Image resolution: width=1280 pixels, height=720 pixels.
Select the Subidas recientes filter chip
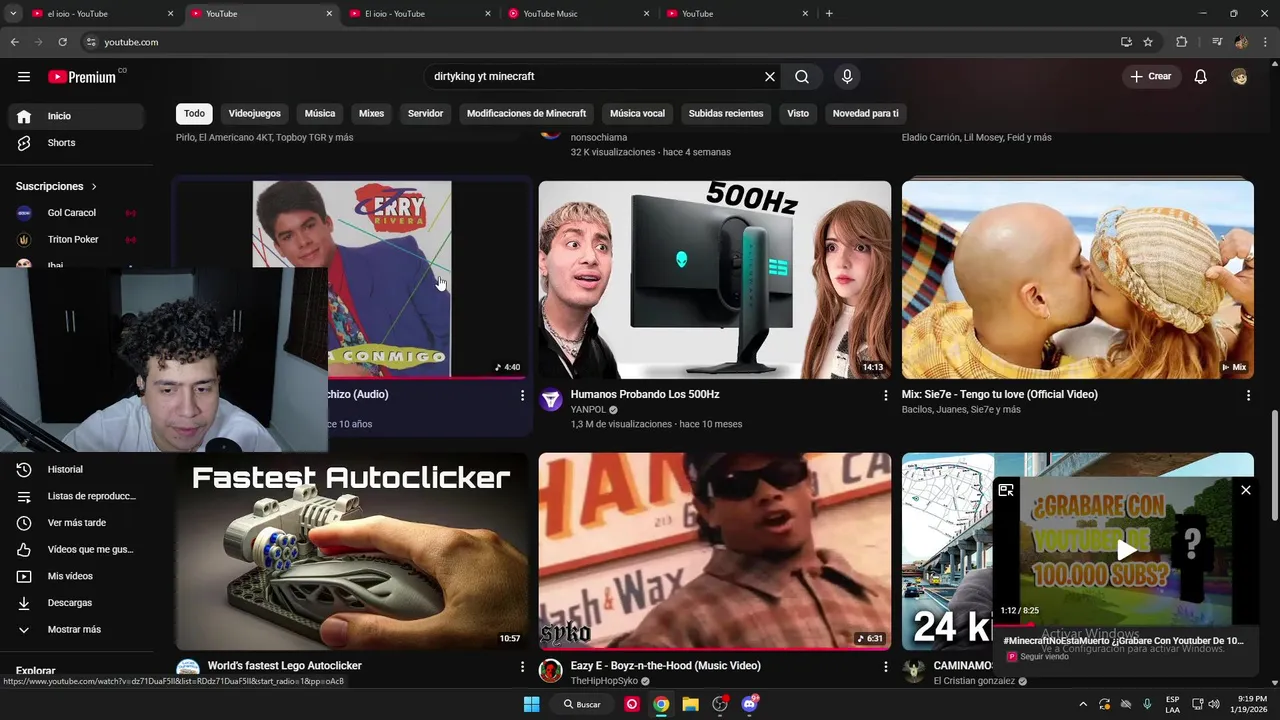(726, 114)
